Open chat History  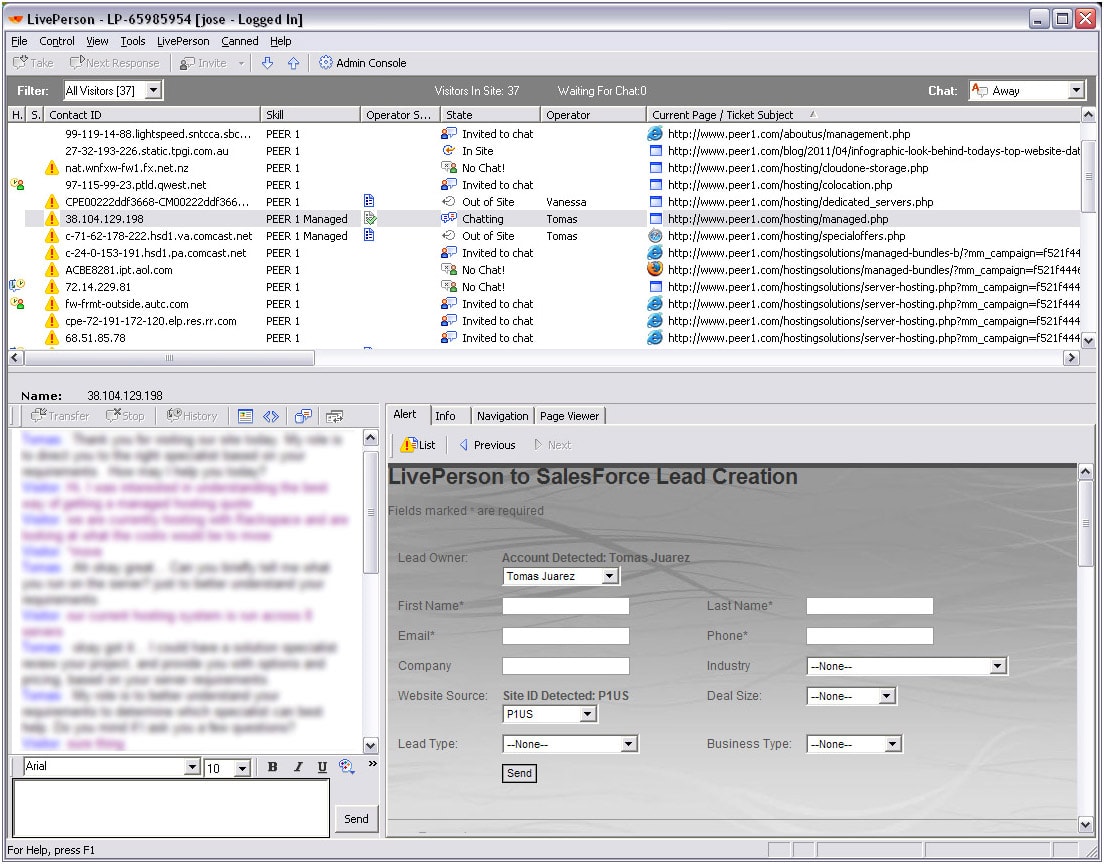coord(192,415)
